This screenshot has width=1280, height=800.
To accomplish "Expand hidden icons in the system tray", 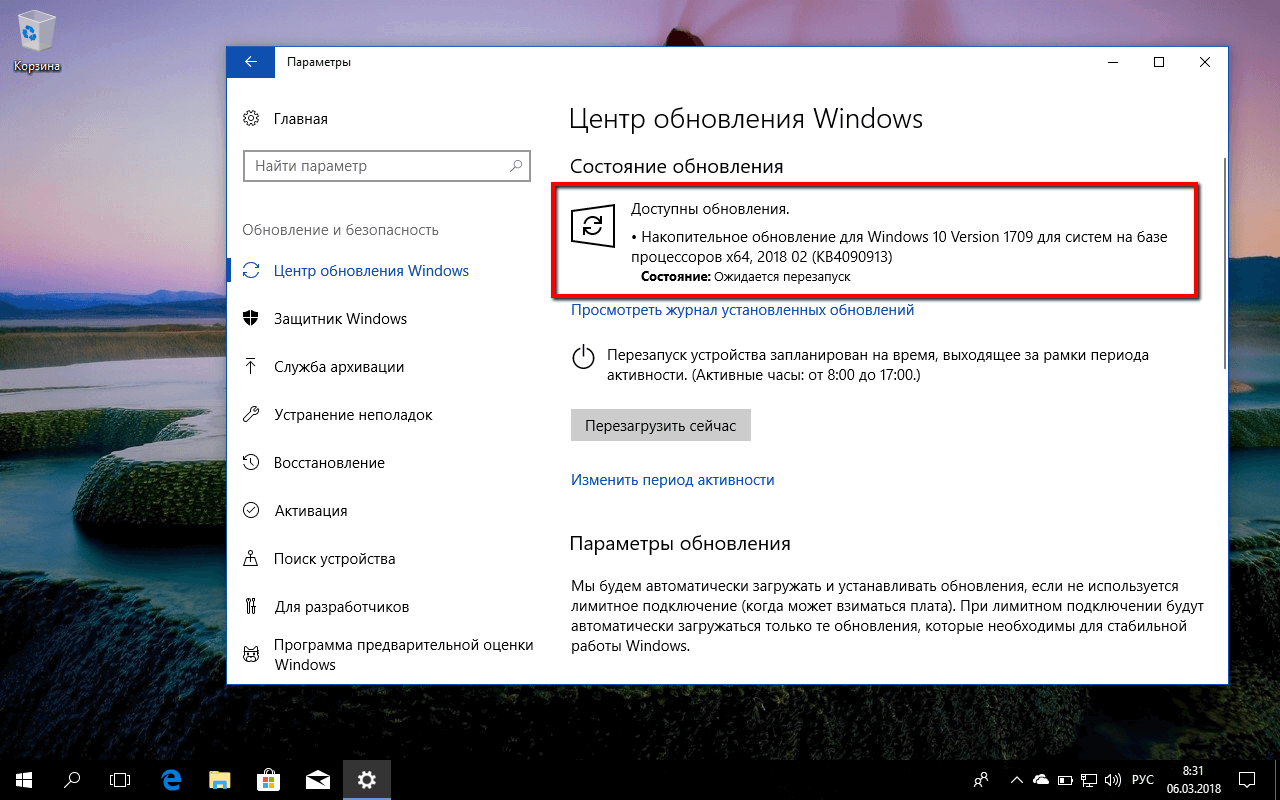I will (x=1017, y=780).
